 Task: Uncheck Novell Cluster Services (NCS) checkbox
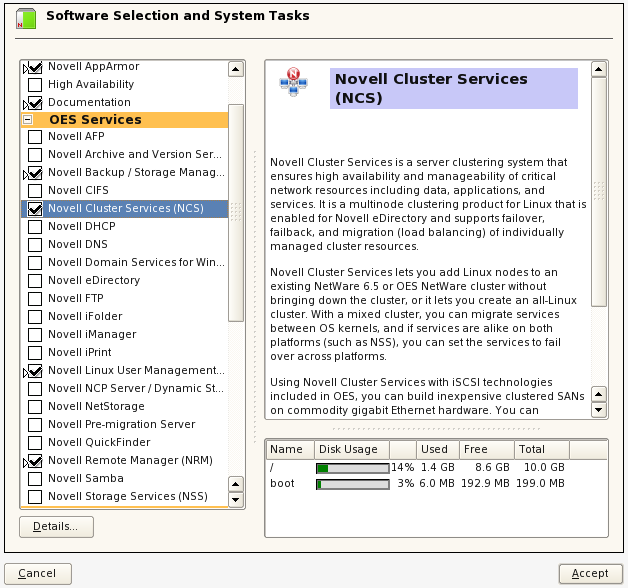35,209
